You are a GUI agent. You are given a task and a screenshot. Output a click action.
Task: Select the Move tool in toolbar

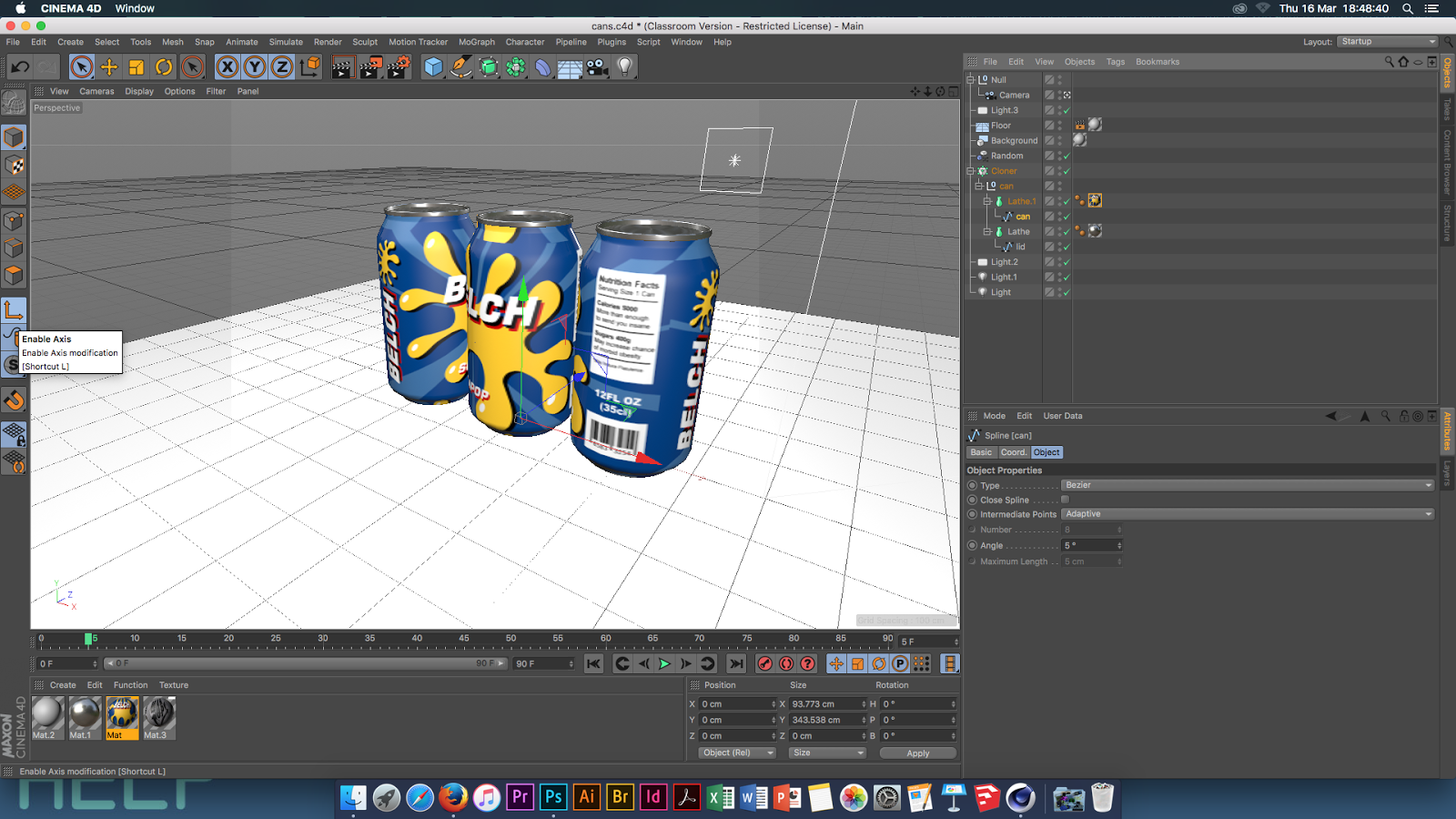(109, 66)
